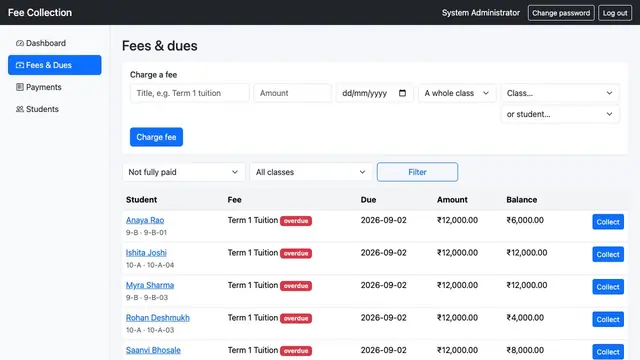640x360 pixels.
Task: Click System Administrator user label
Action: (x=481, y=13)
